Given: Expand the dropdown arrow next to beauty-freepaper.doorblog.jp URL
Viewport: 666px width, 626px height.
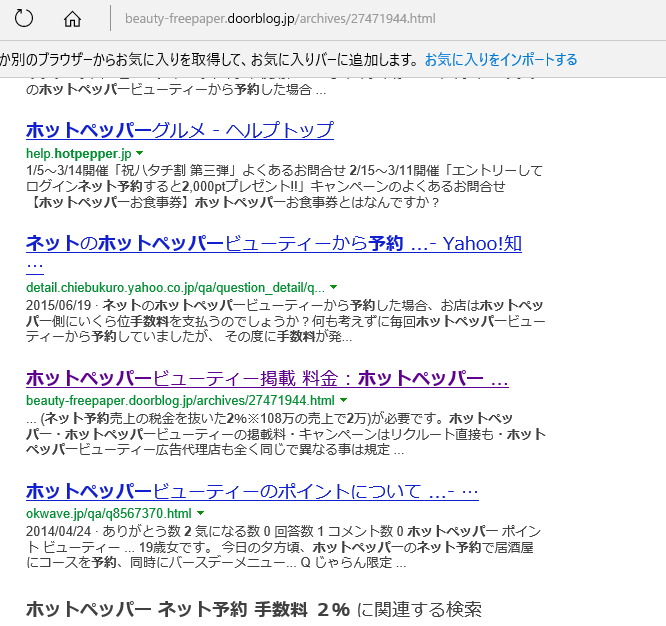Looking at the screenshot, I should point(344,400).
